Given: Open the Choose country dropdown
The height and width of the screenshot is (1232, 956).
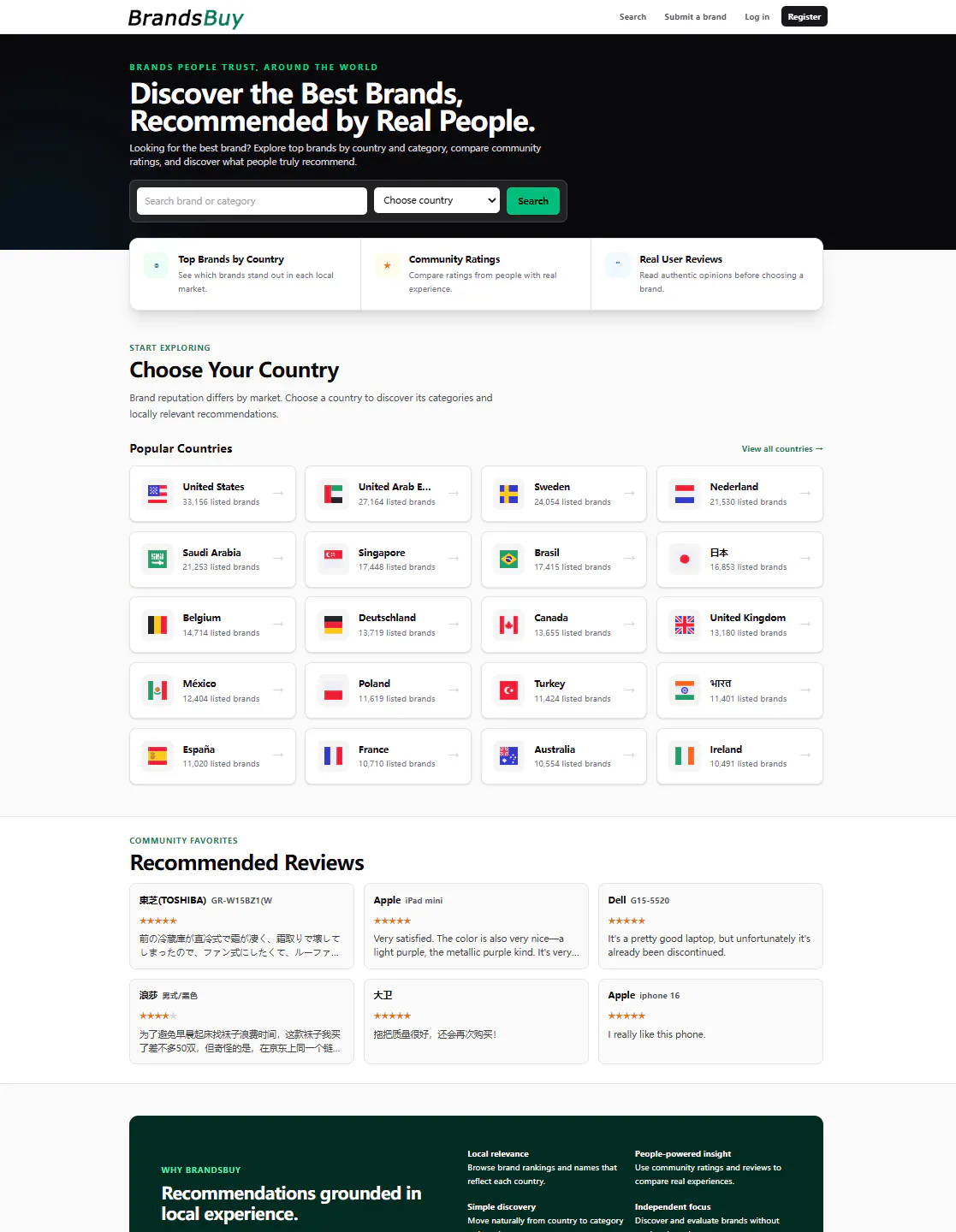Looking at the screenshot, I should (x=437, y=200).
